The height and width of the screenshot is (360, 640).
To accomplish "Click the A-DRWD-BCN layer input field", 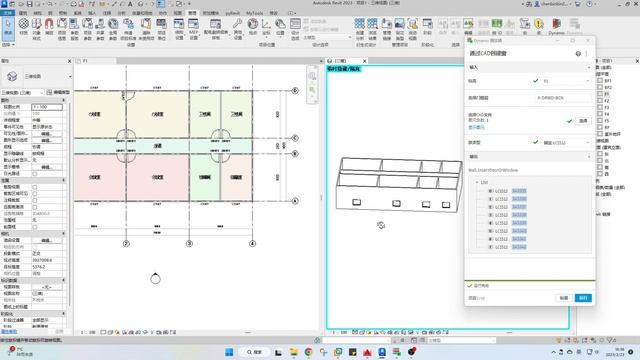I will (562, 98).
